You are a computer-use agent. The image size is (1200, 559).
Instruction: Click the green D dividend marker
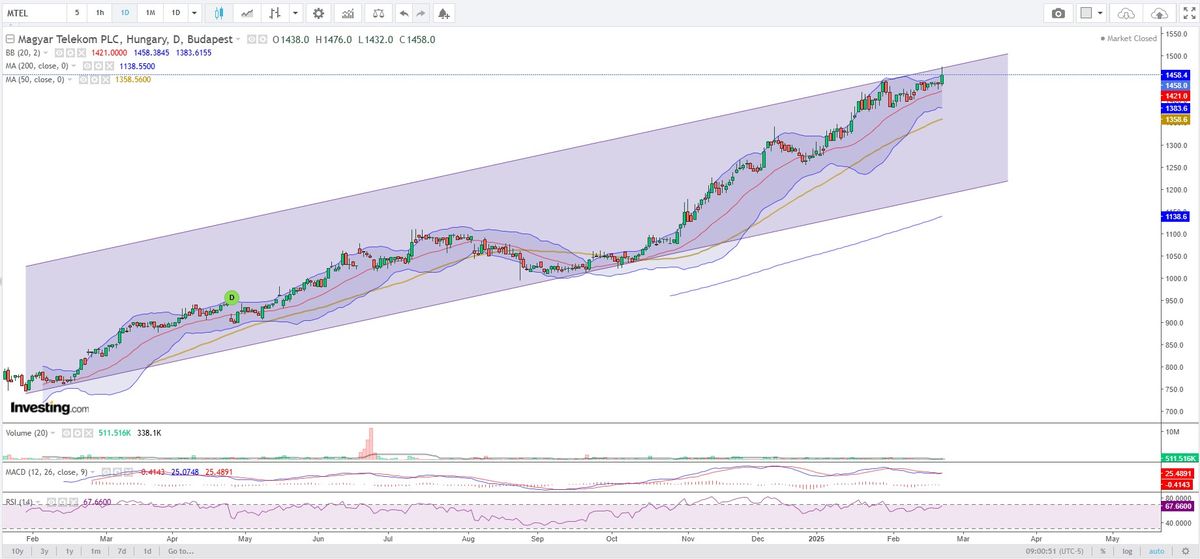coord(231,297)
